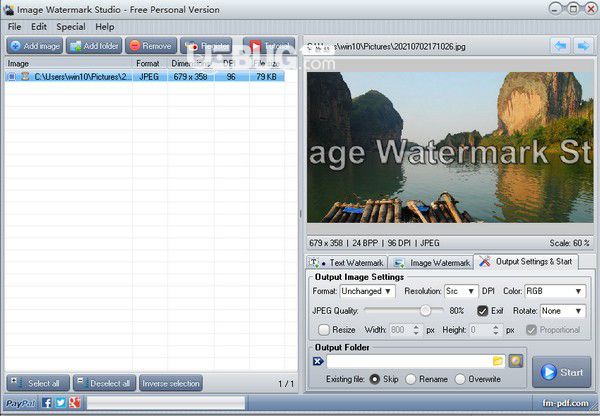Click the JPEG Quality slider handle

425,310
